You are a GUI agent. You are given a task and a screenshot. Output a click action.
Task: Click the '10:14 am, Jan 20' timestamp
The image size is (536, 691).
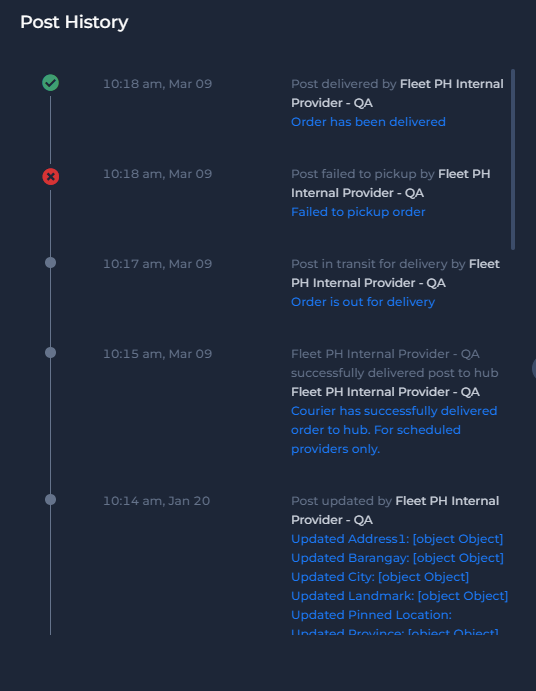pyautogui.click(x=156, y=501)
